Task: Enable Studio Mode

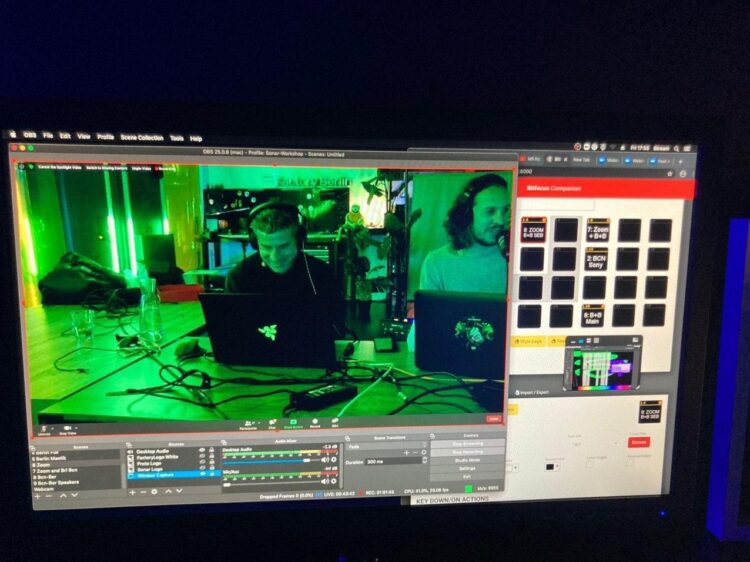Action: (467, 460)
